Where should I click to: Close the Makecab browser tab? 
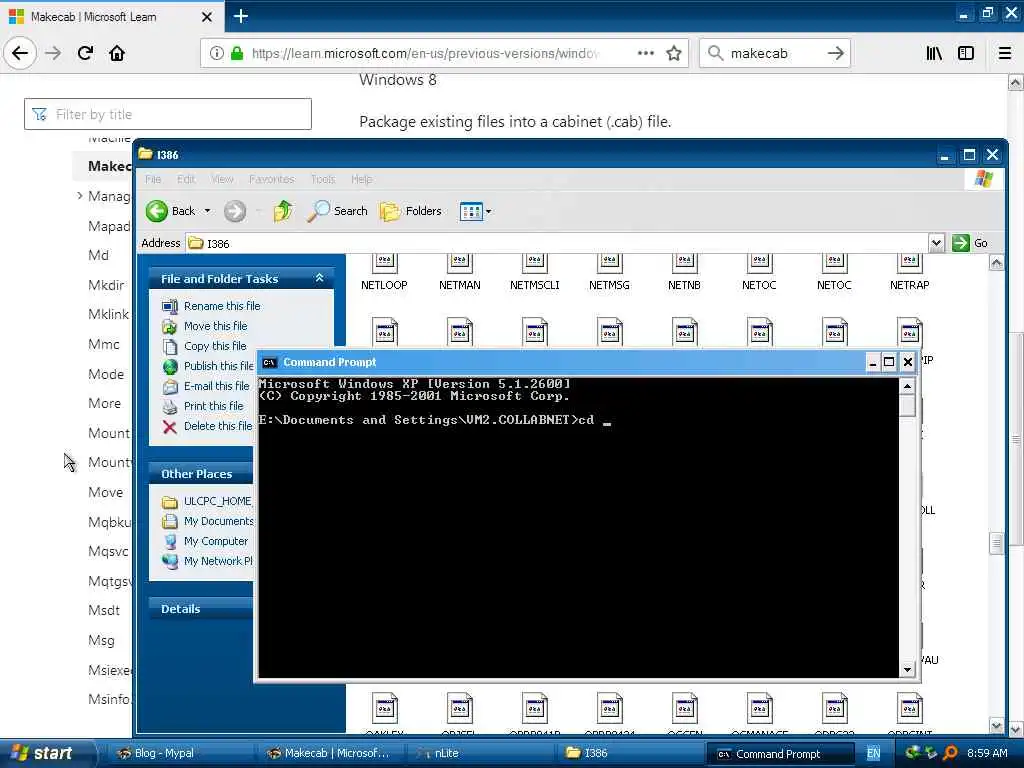[x=207, y=17]
